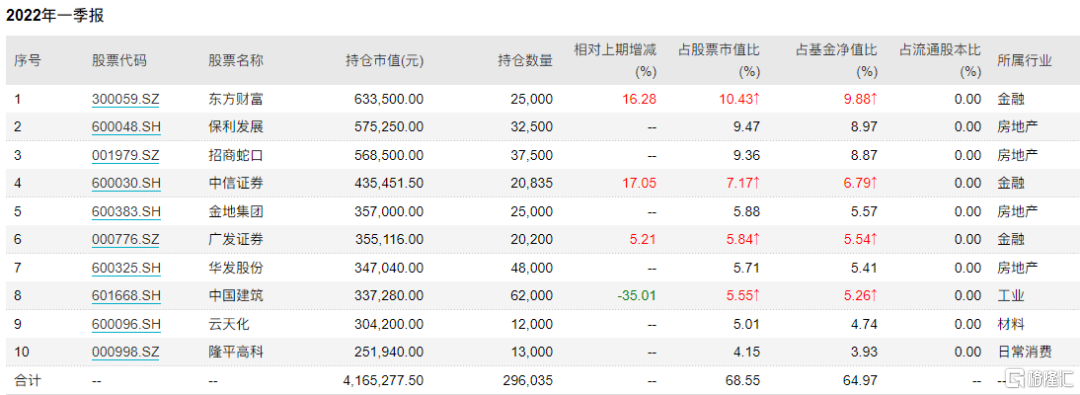Image resolution: width=1080 pixels, height=395 pixels.
Task: Select the 600383.SH stock link
Action: [x=125, y=212]
